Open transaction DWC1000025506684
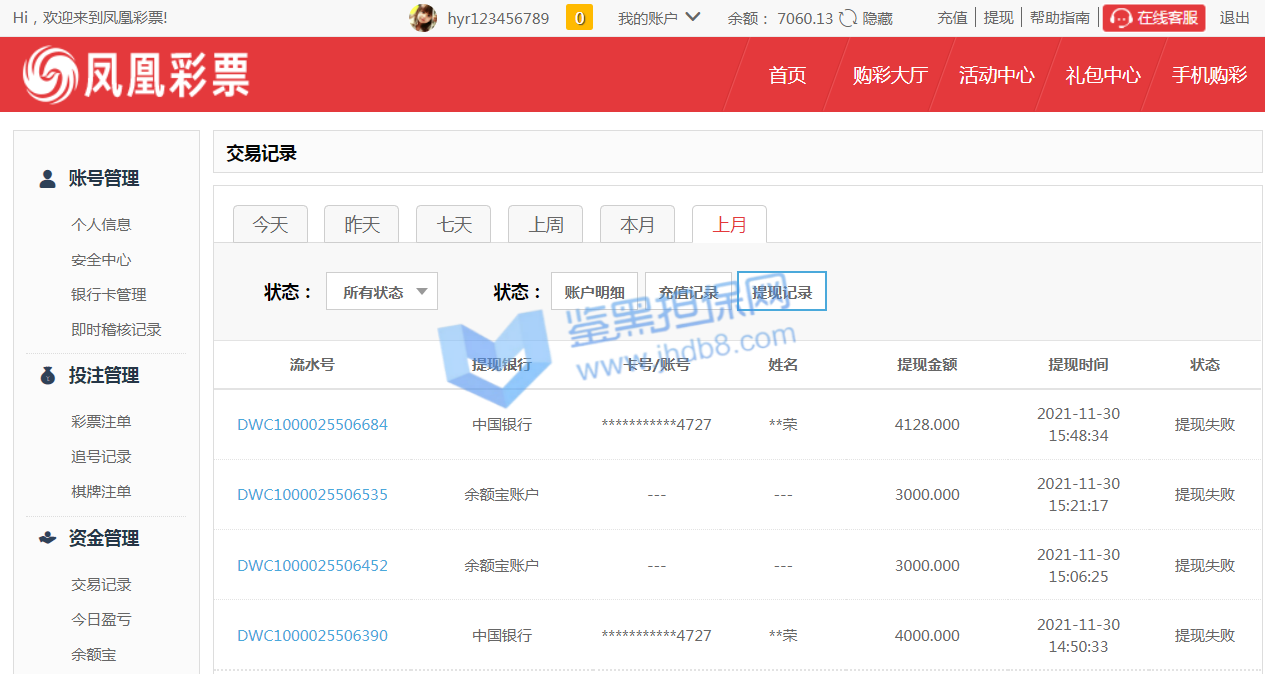 pyautogui.click(x=312, y=425)
